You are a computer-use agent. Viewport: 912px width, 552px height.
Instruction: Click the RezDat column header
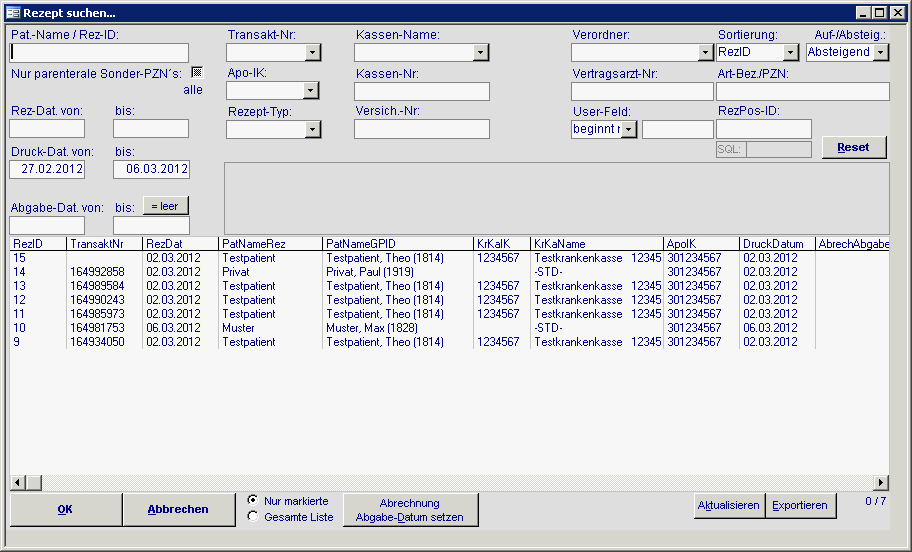180,244
